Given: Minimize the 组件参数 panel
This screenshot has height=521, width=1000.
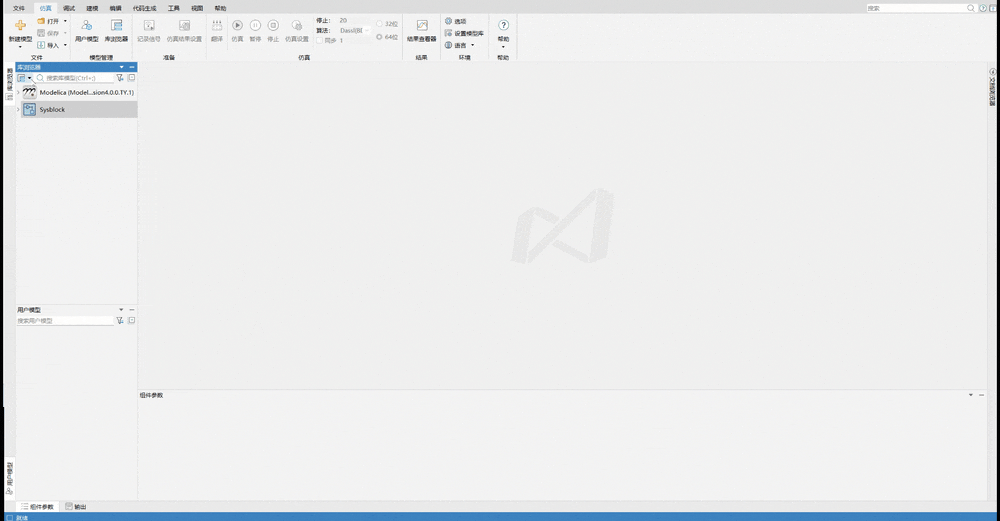Looking at the screenshot, I should (x=982, y=395).
